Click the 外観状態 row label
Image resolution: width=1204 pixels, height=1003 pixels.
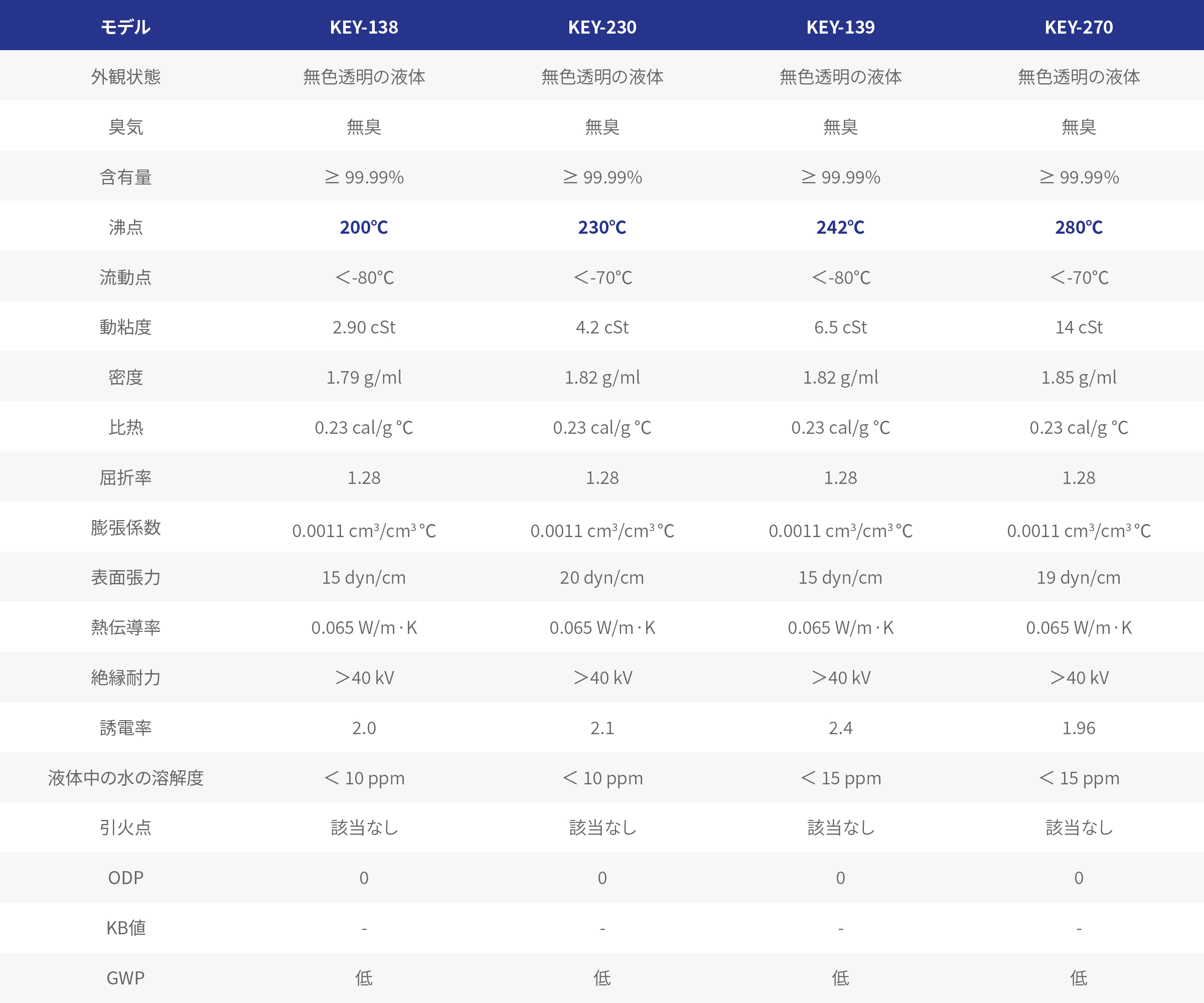(125, 77)
